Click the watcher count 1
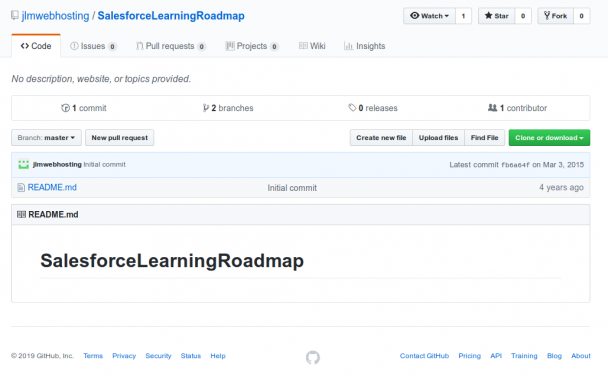Image resolution: width=608 pixels, height=383 pixels. coord(463,16)
